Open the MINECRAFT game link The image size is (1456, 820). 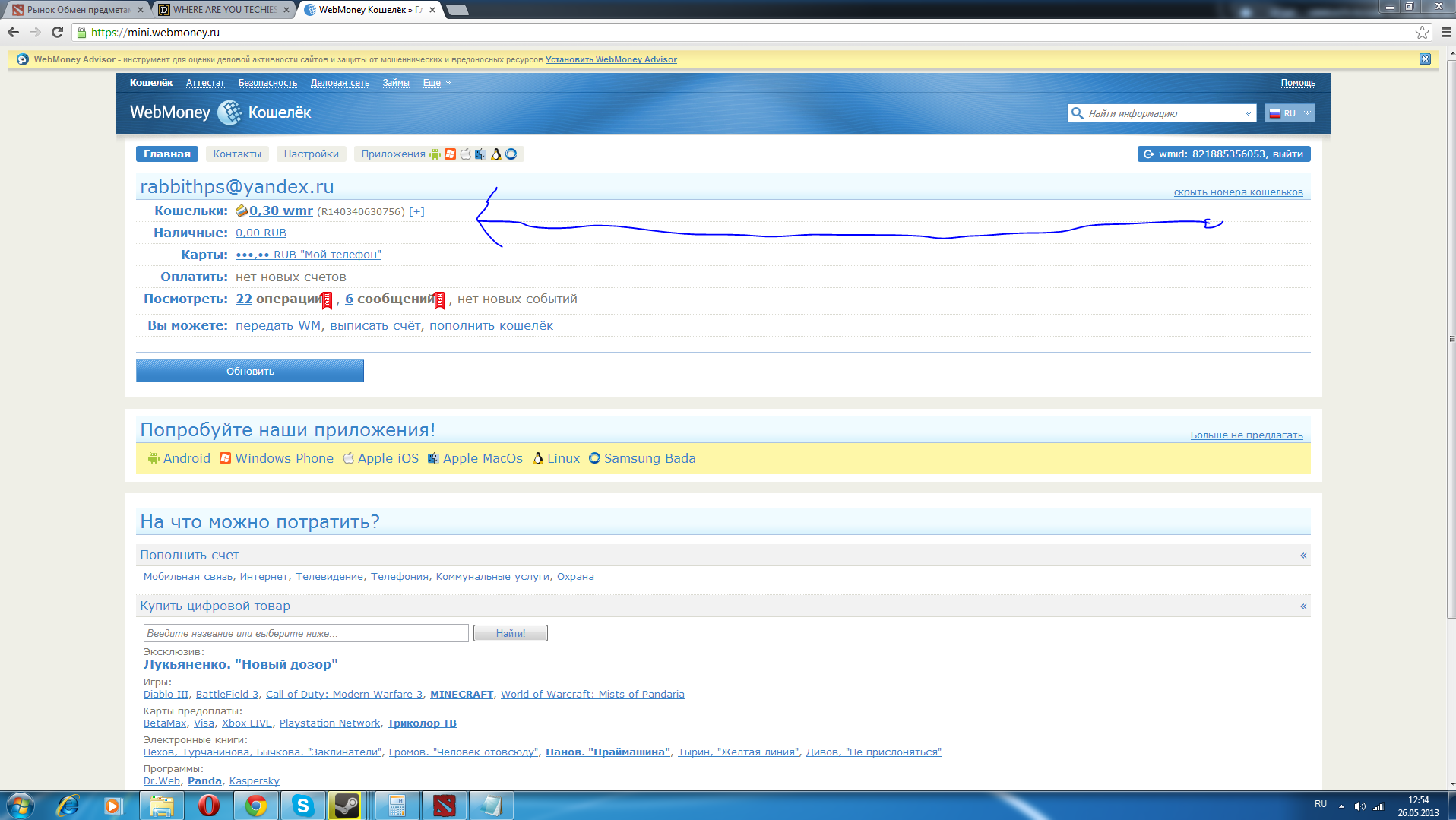pyautogui.click(x=462, y=695)
